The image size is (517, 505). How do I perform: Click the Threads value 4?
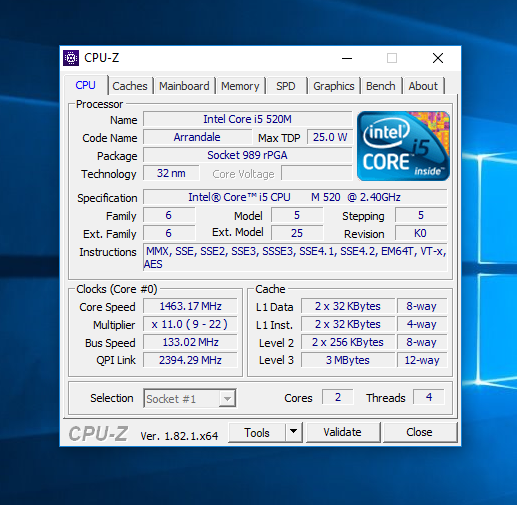coord(429,397)
